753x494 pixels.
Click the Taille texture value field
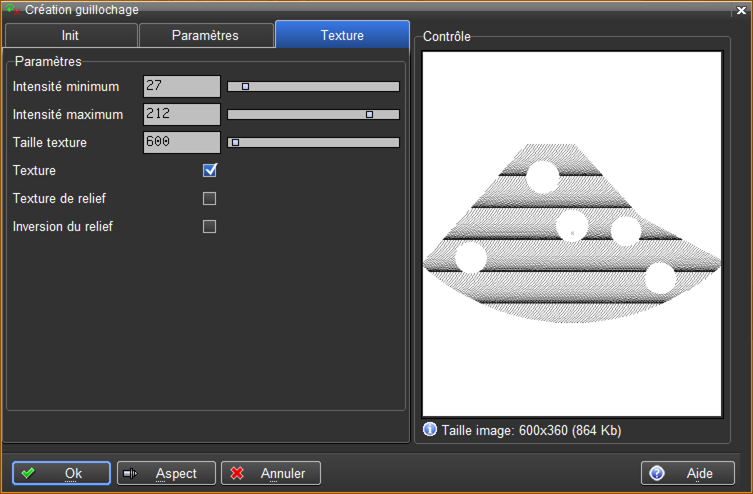[182, 142]
